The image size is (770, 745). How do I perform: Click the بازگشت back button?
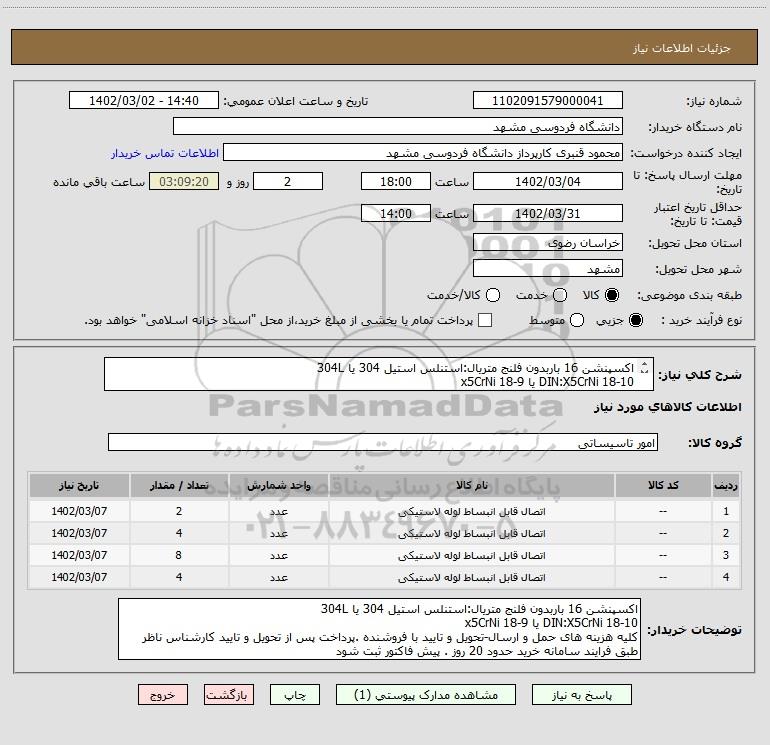click(x=229, y=694)
